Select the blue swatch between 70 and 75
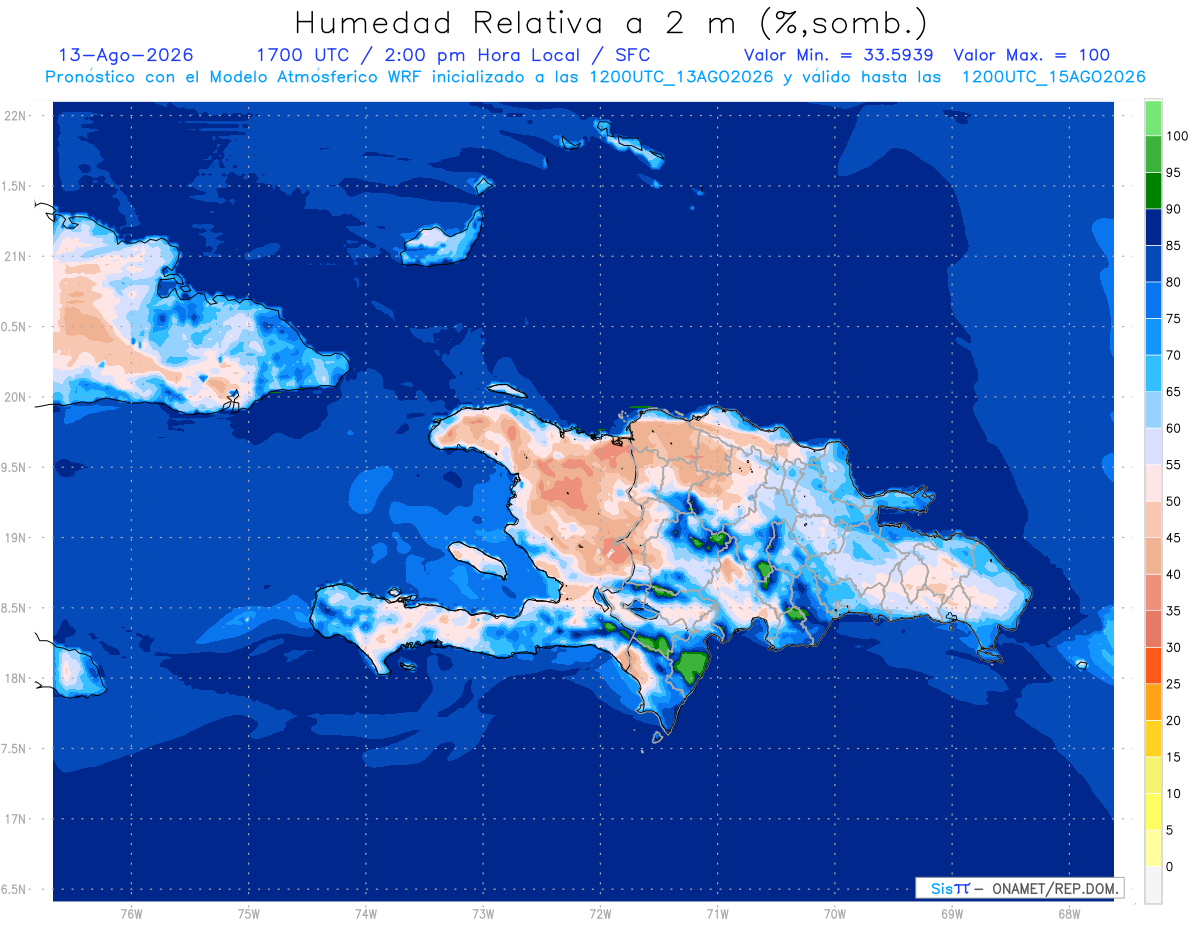The height and width of the screenshot is (927, 1200). (x=1153, y=337)
